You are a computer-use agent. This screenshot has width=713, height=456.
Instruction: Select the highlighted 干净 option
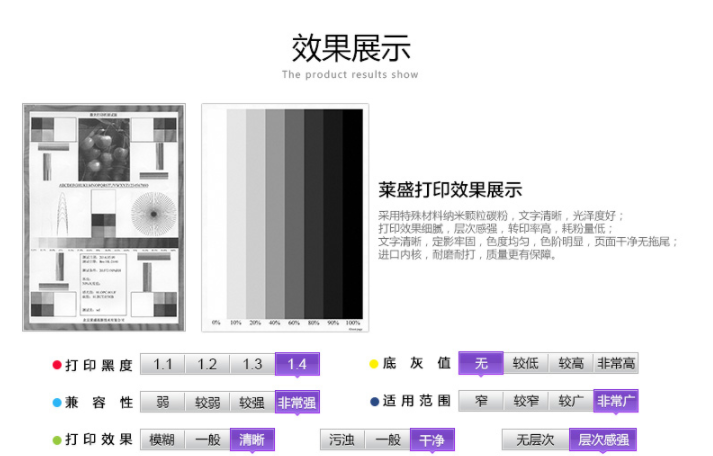pyautogui.click(x=432, y=440)
